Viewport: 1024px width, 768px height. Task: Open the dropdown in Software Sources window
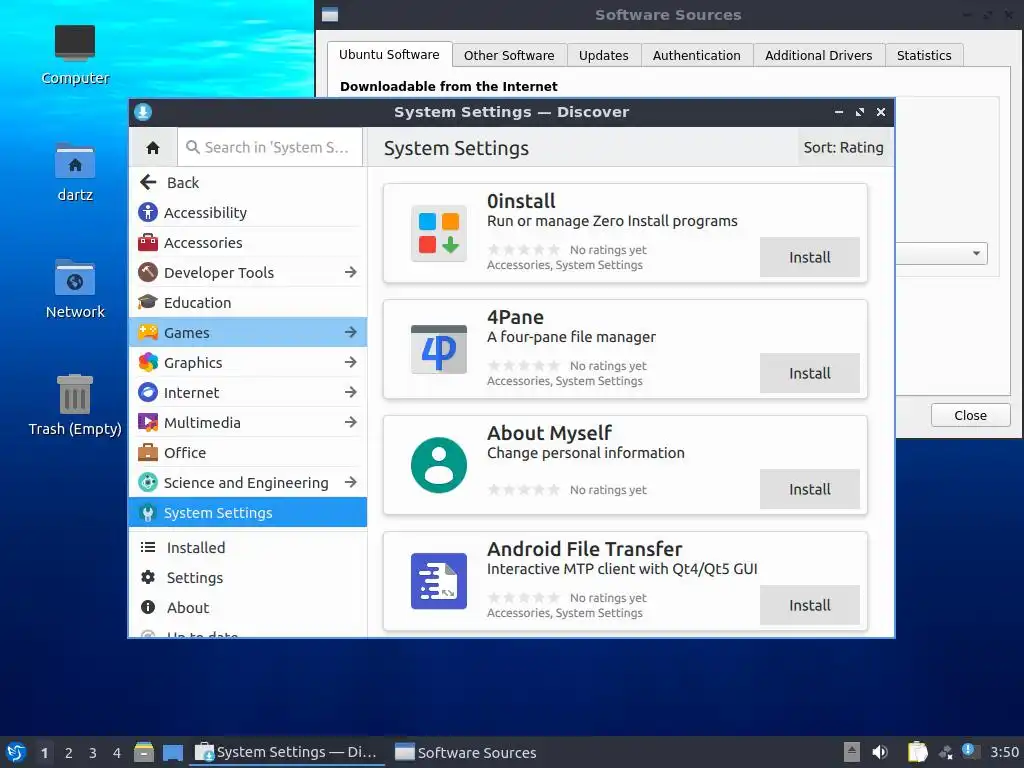coord(942,253)
